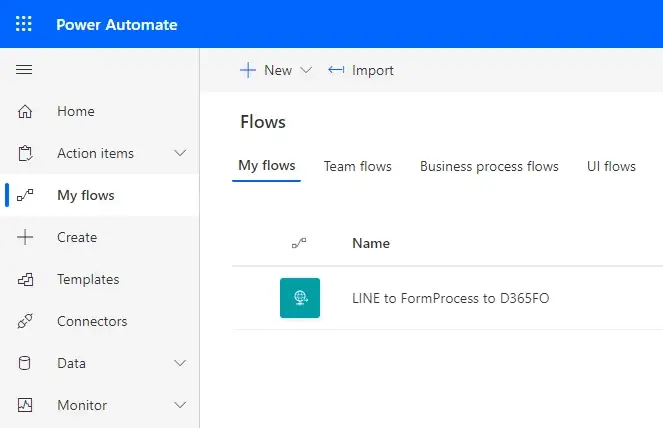The height and width of the screenshot is (428, 663).
Task: Open the app launcher waffle icon
Action: pyautogui.click(x=24, y=24)
